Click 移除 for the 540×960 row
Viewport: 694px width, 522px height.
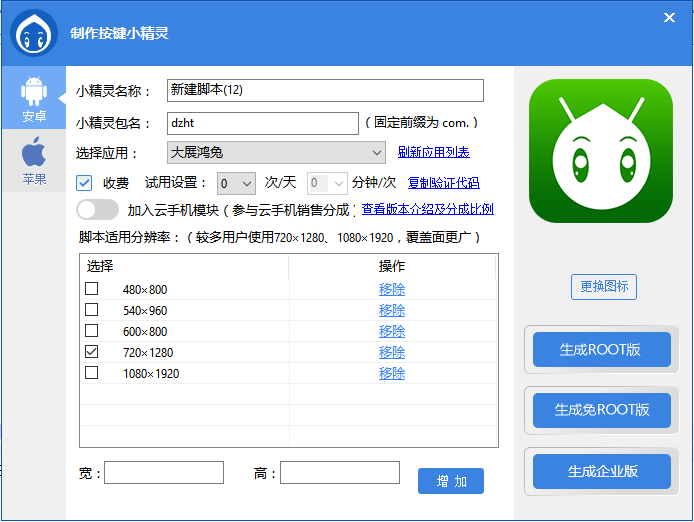click(x=392, y=310)
